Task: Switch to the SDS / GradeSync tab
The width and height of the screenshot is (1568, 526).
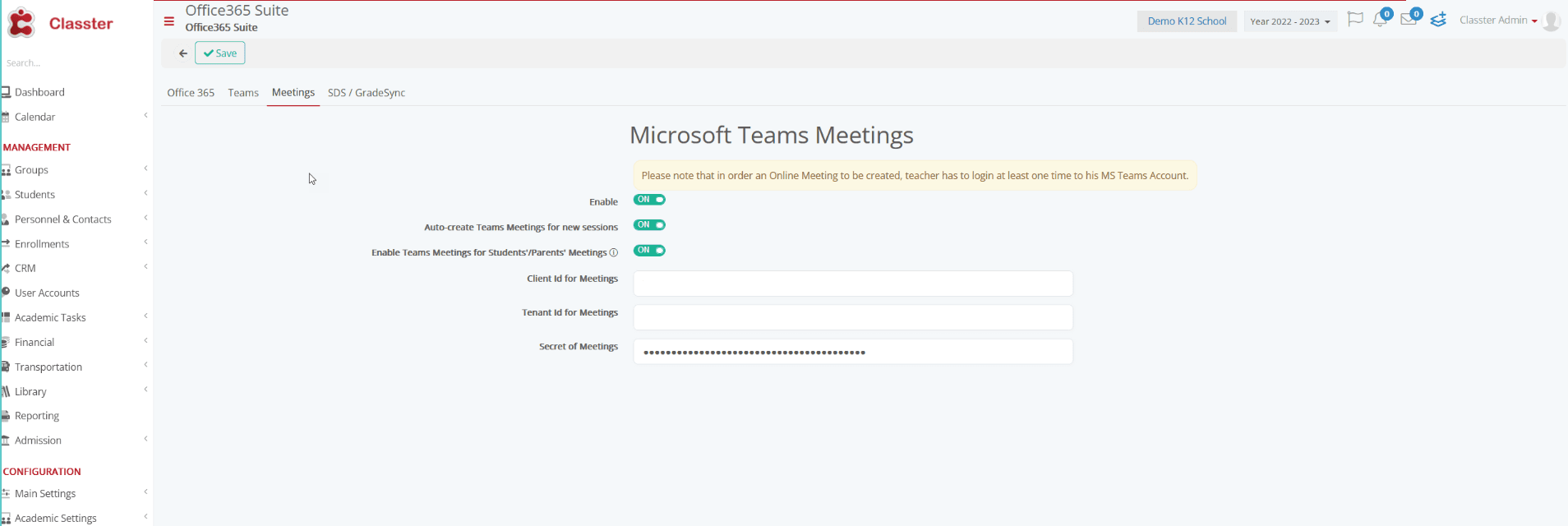Action: pyautogui.click(x=367, y=93)
